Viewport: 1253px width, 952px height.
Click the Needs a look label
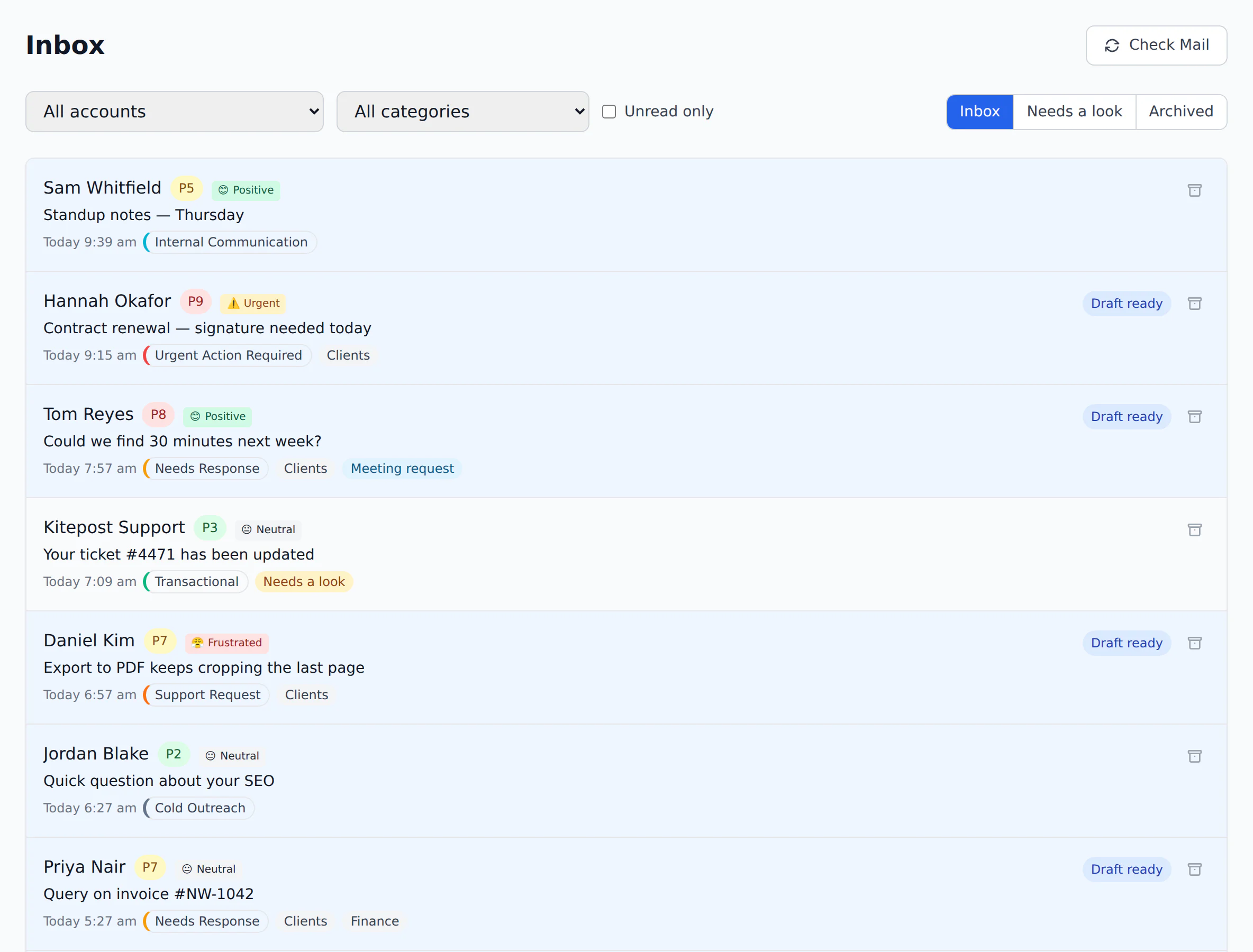304,582
